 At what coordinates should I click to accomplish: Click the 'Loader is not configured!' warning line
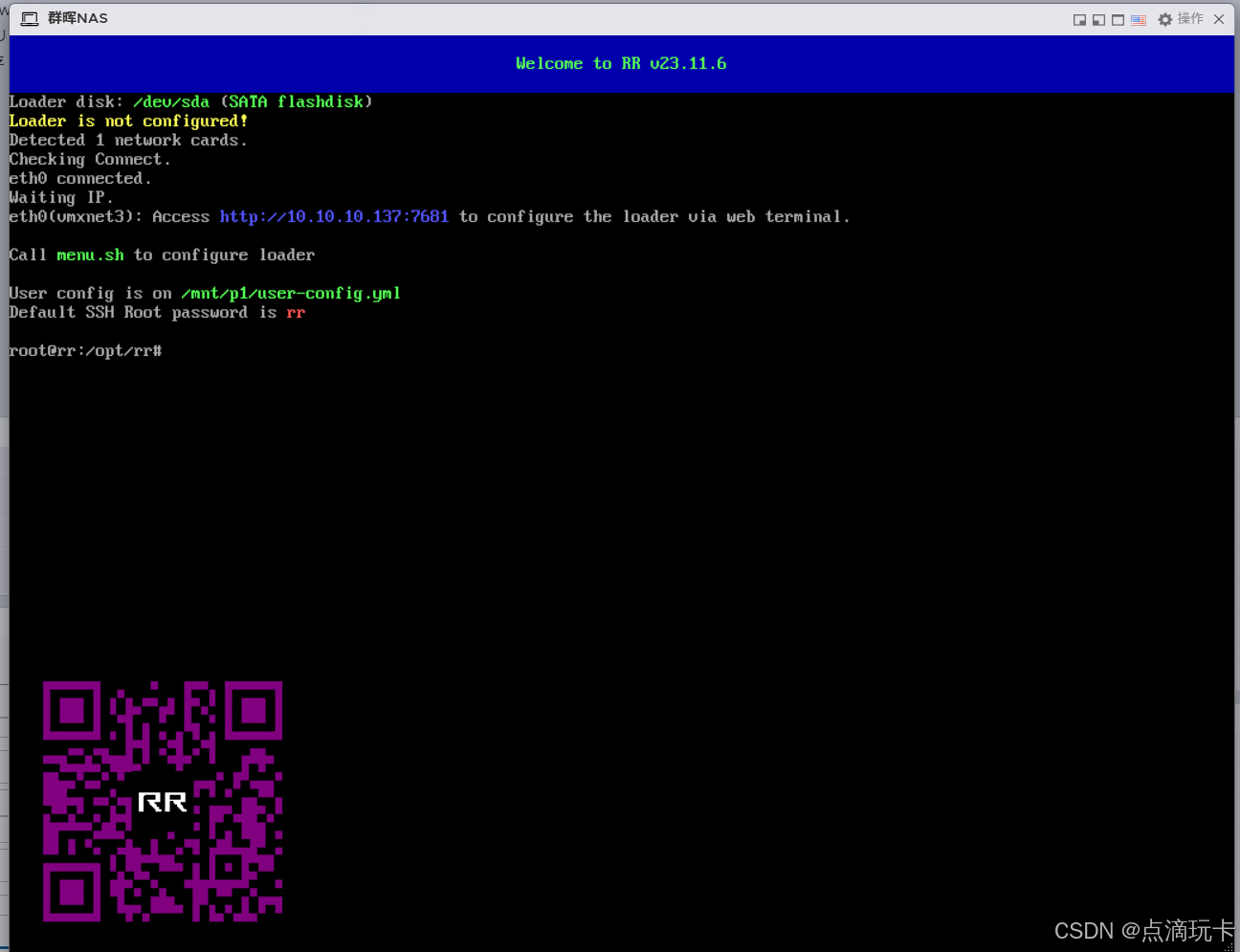click(128, 122)
